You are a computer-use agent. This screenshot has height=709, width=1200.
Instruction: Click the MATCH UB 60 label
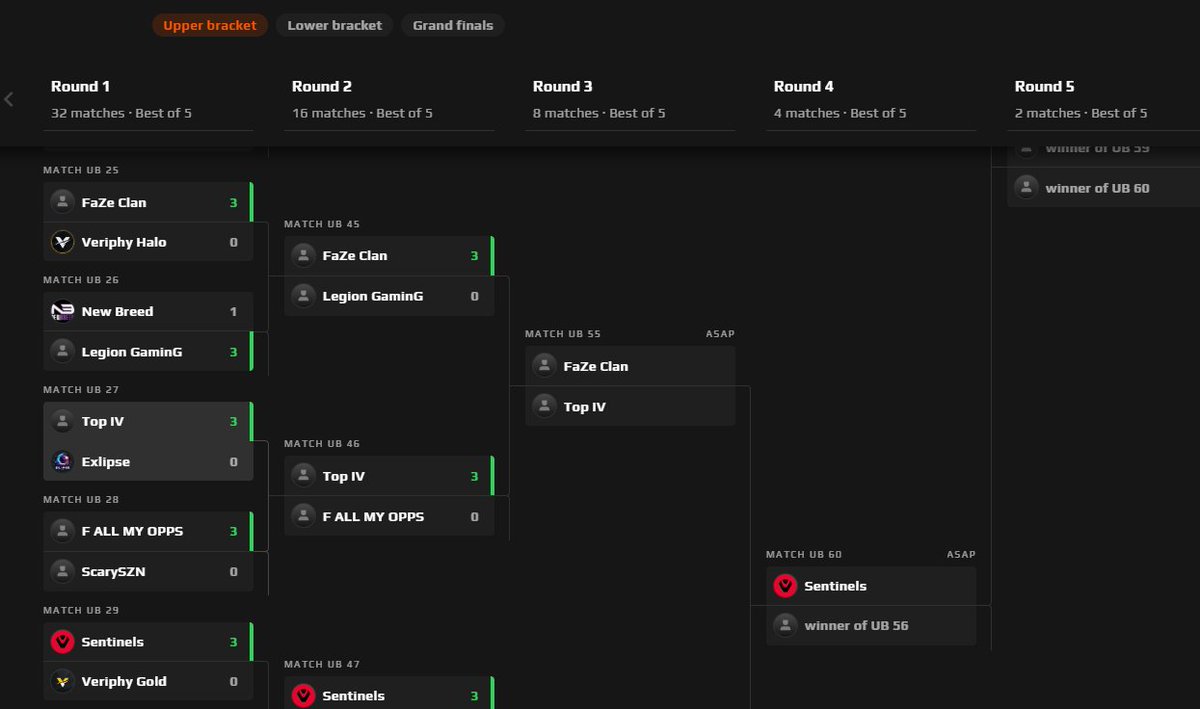tap(804, 554)
